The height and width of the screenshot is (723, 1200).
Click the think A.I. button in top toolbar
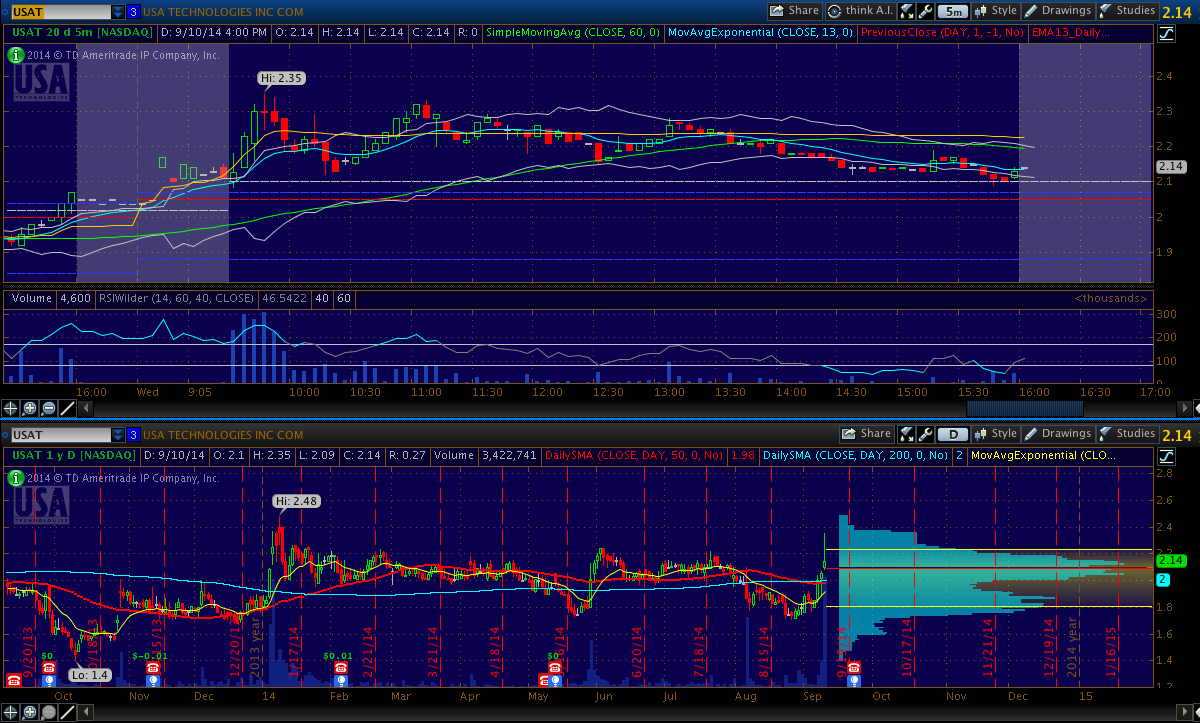[x=858, y=11]
